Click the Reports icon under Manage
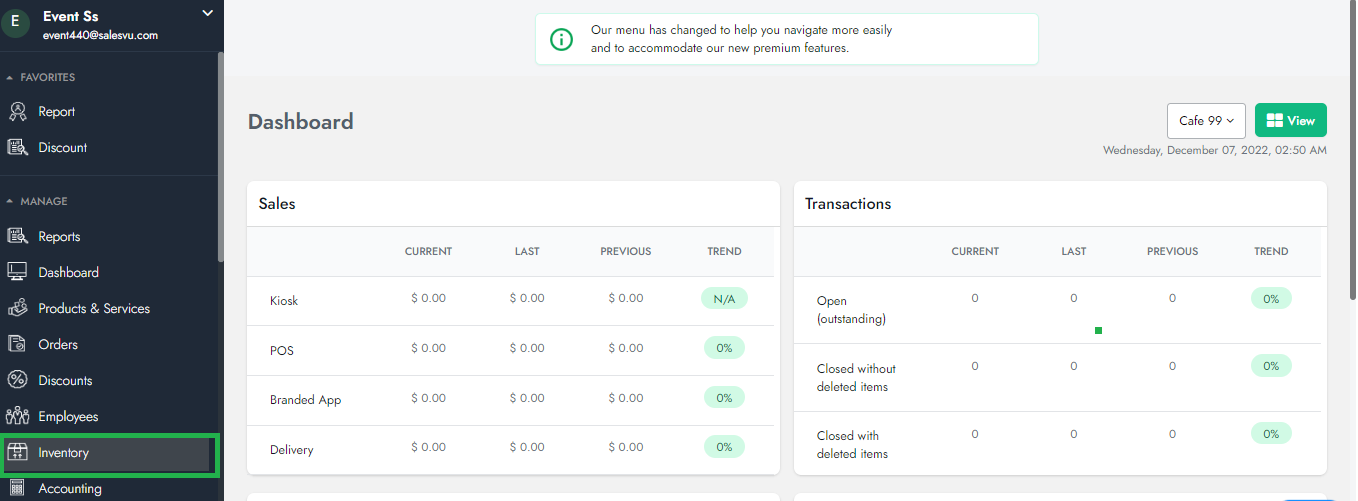The width and height of the screenshot is (1358, 501). click(17, 237)
